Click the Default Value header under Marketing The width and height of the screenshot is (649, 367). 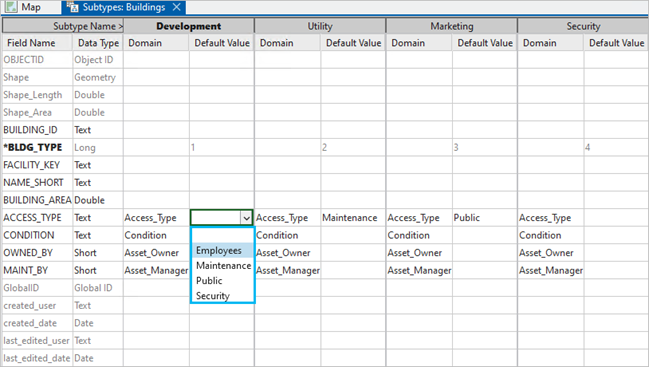485,43
